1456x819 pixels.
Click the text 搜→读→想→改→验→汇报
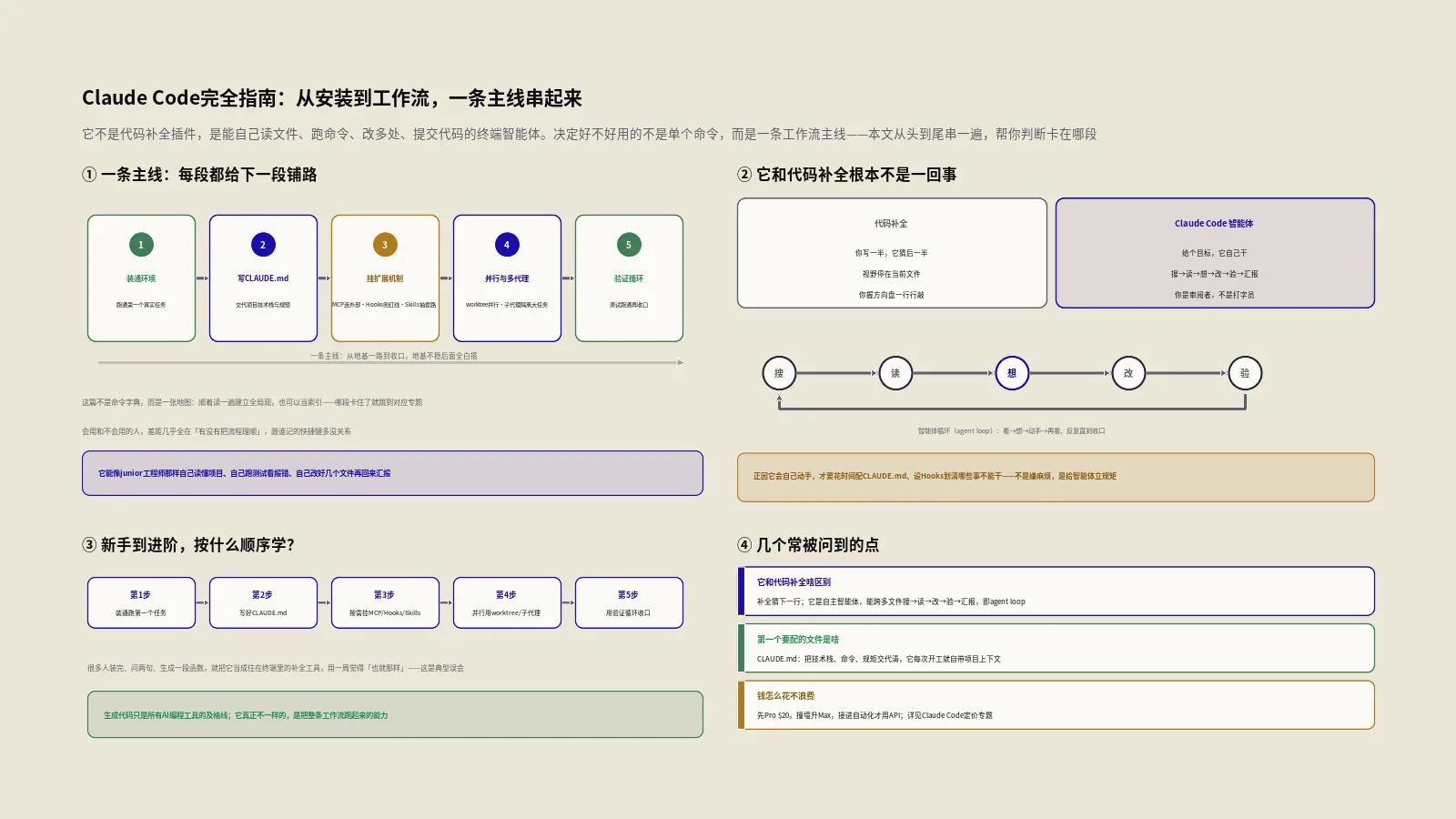coord(1215,274)
